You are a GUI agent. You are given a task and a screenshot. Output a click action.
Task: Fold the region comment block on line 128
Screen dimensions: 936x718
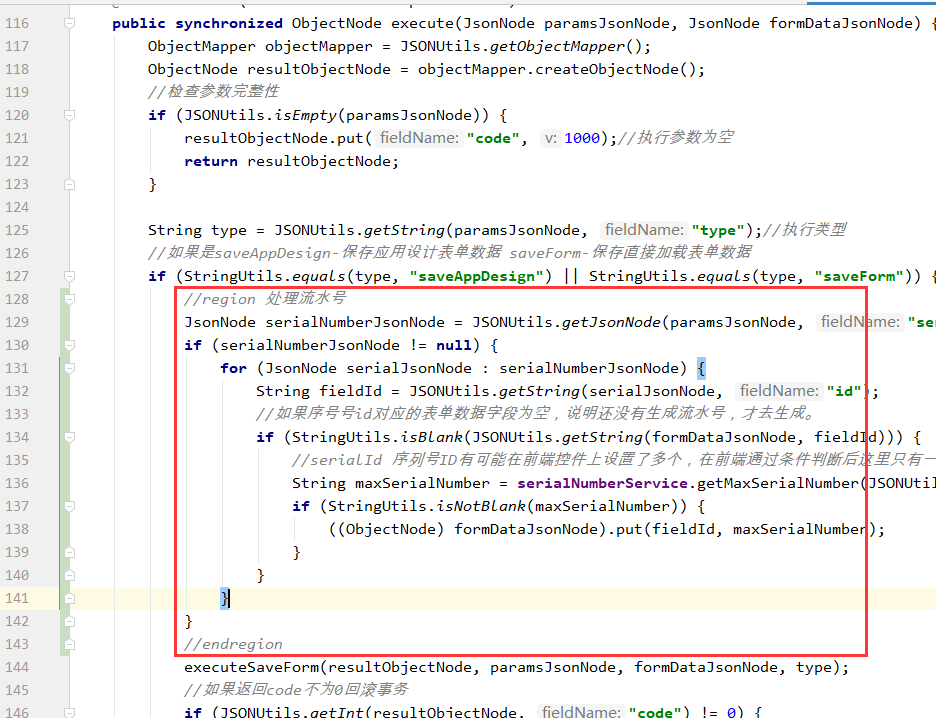point(72,299)
